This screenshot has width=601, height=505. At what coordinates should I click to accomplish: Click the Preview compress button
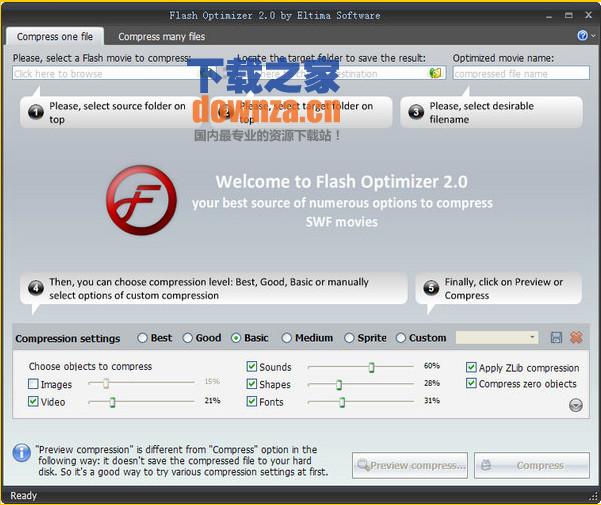click(410, 466)
